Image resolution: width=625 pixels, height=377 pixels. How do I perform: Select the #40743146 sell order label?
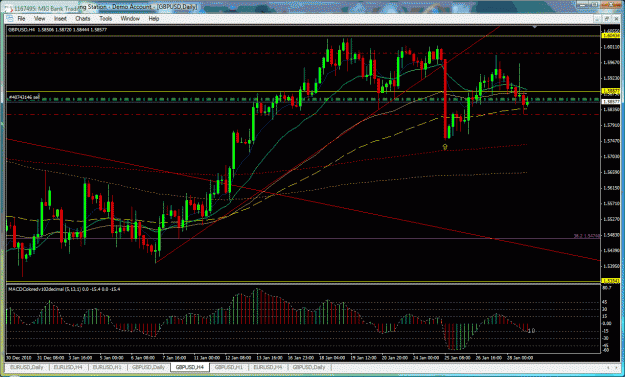24,97
